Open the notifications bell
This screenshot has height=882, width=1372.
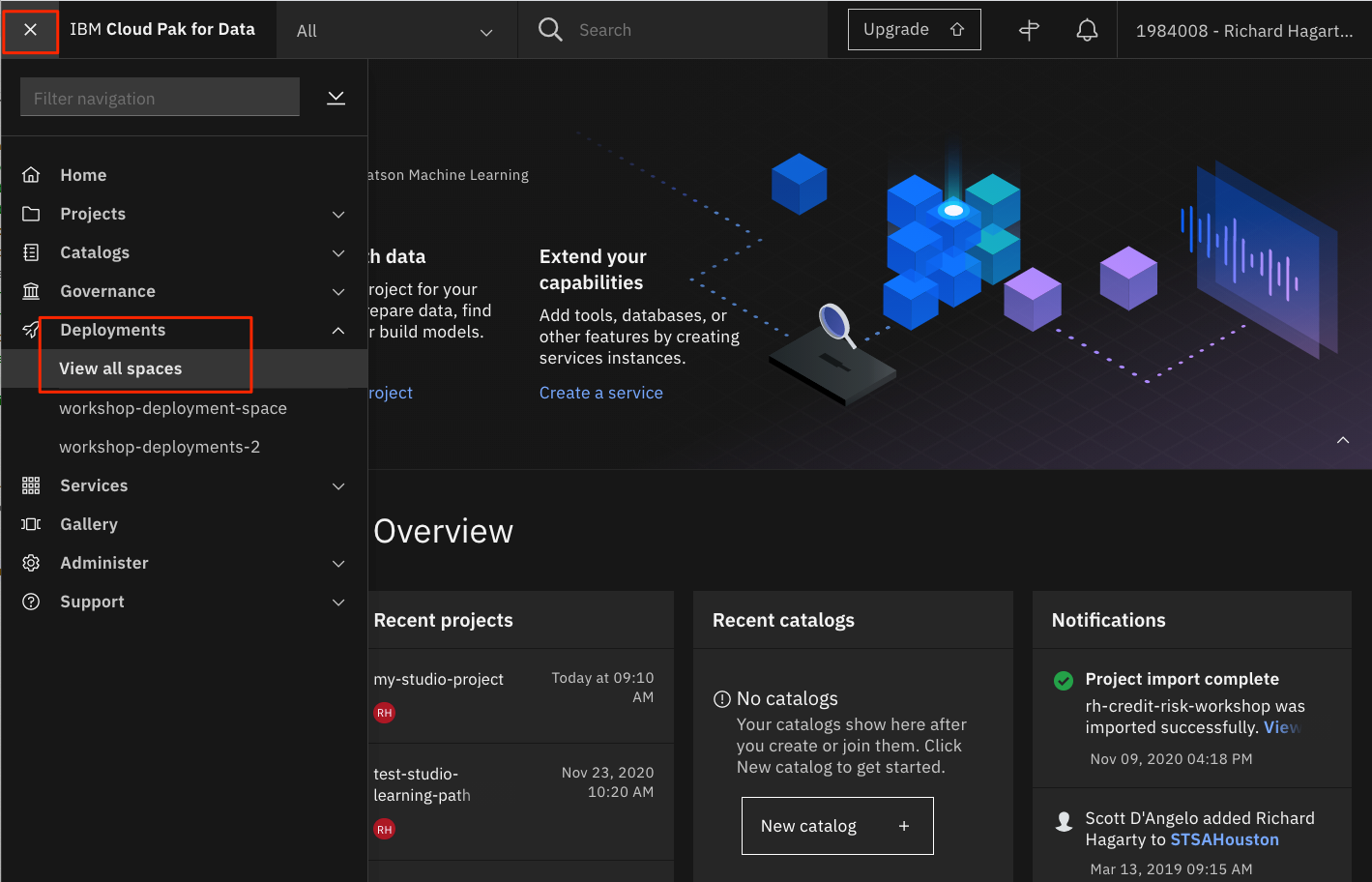point(1087,30)
